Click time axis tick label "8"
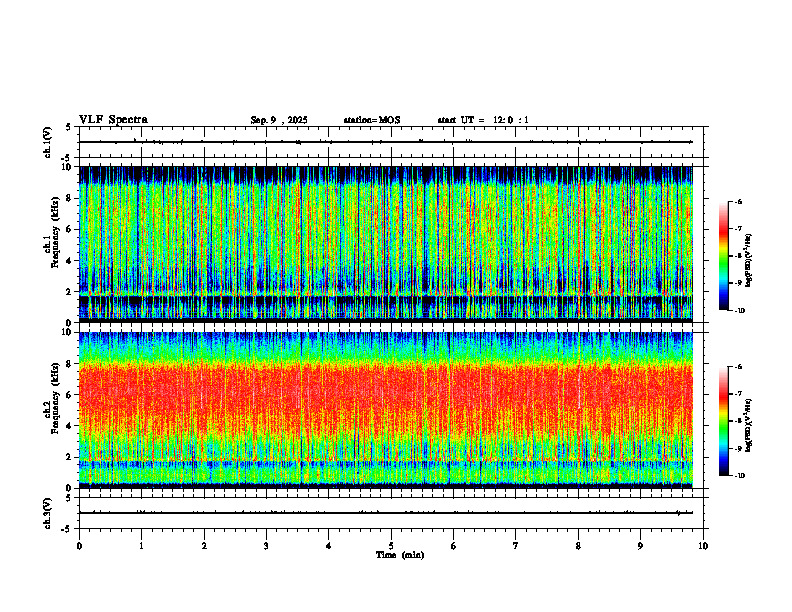792x612 pixels. click(x=578, y=546)
